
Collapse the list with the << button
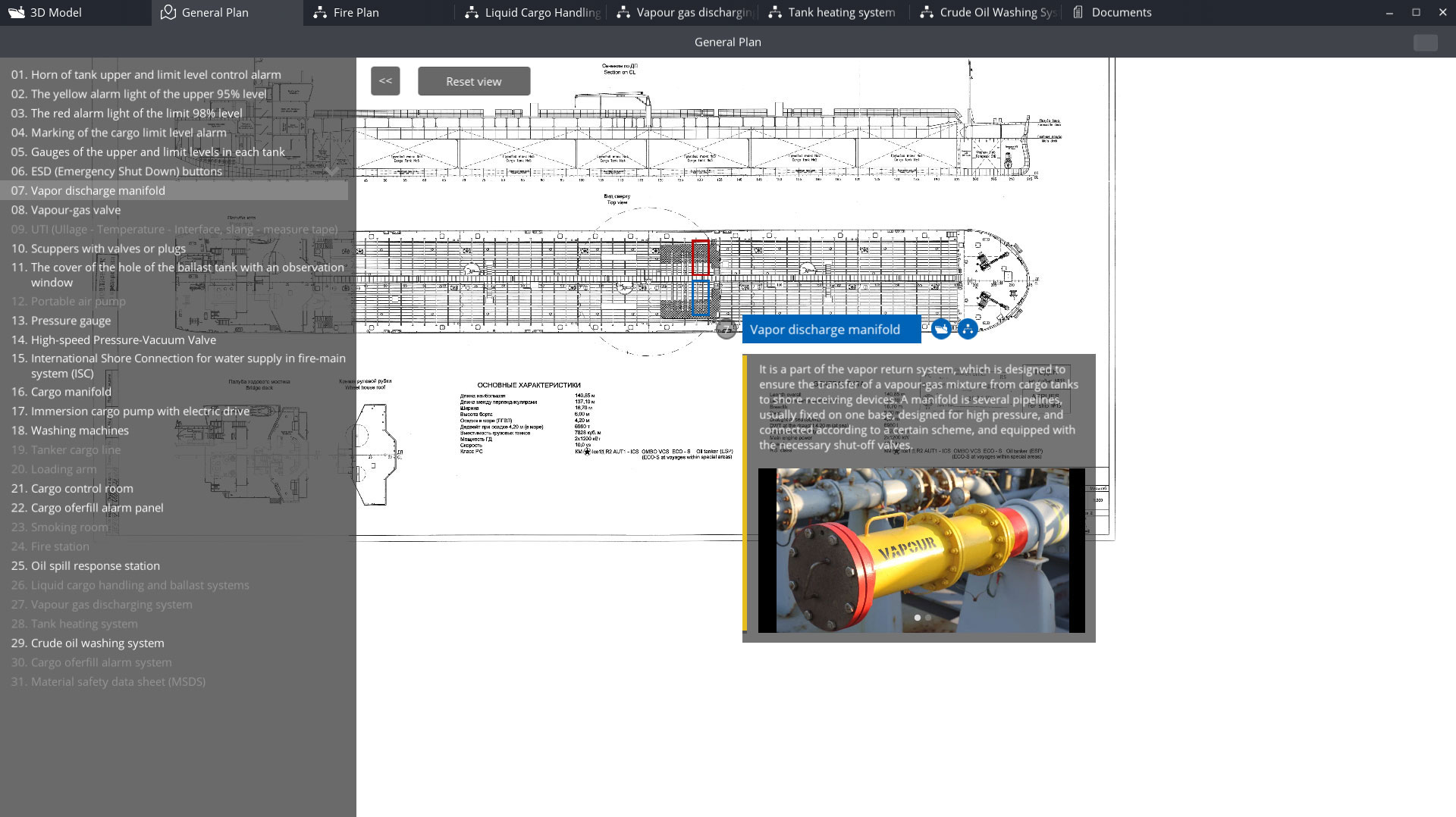coord(385,81)
